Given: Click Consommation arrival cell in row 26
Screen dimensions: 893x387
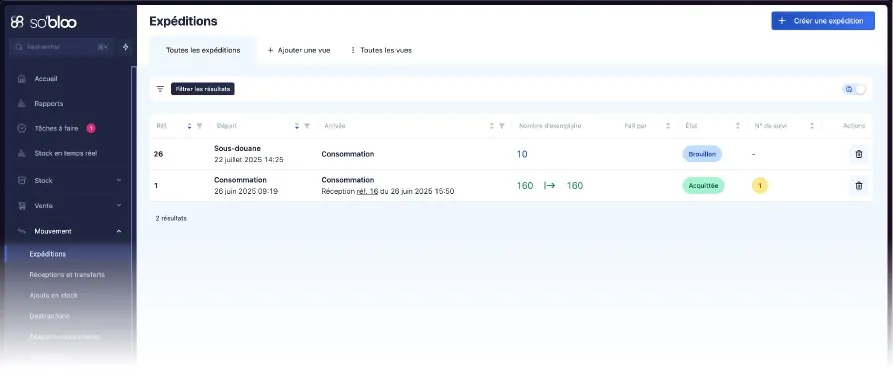Looking at the screenshot, I should tap(348, 154).
